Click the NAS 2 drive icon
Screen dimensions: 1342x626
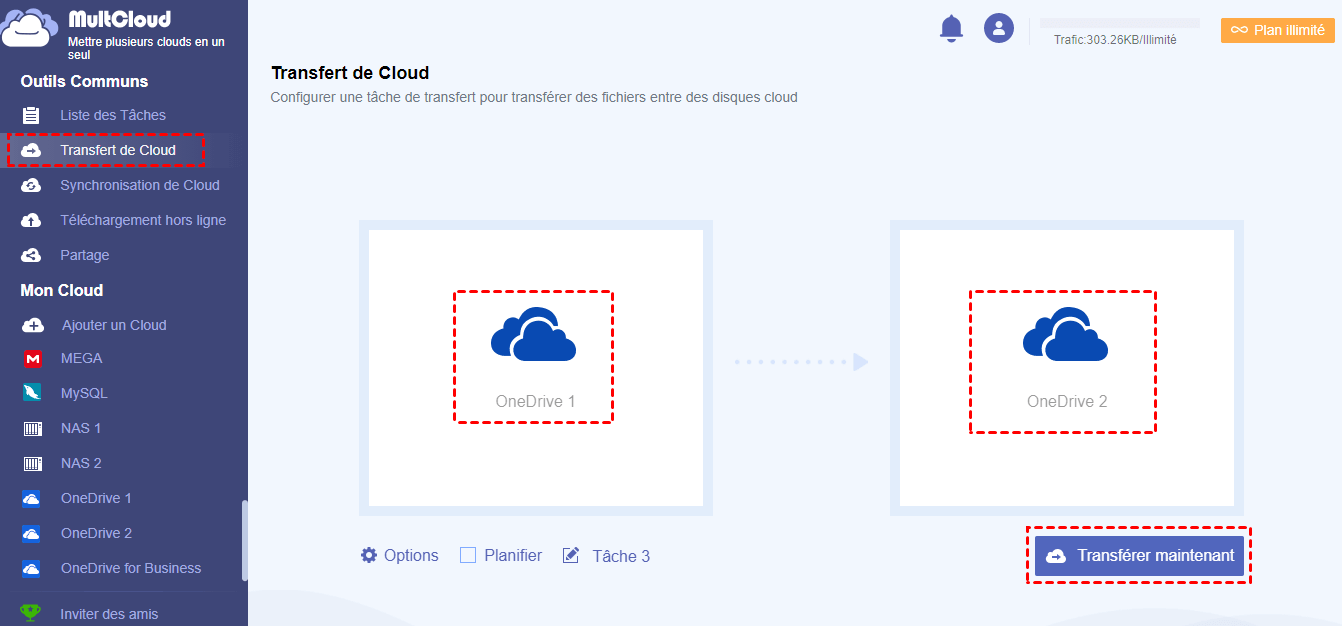[33, 464]
